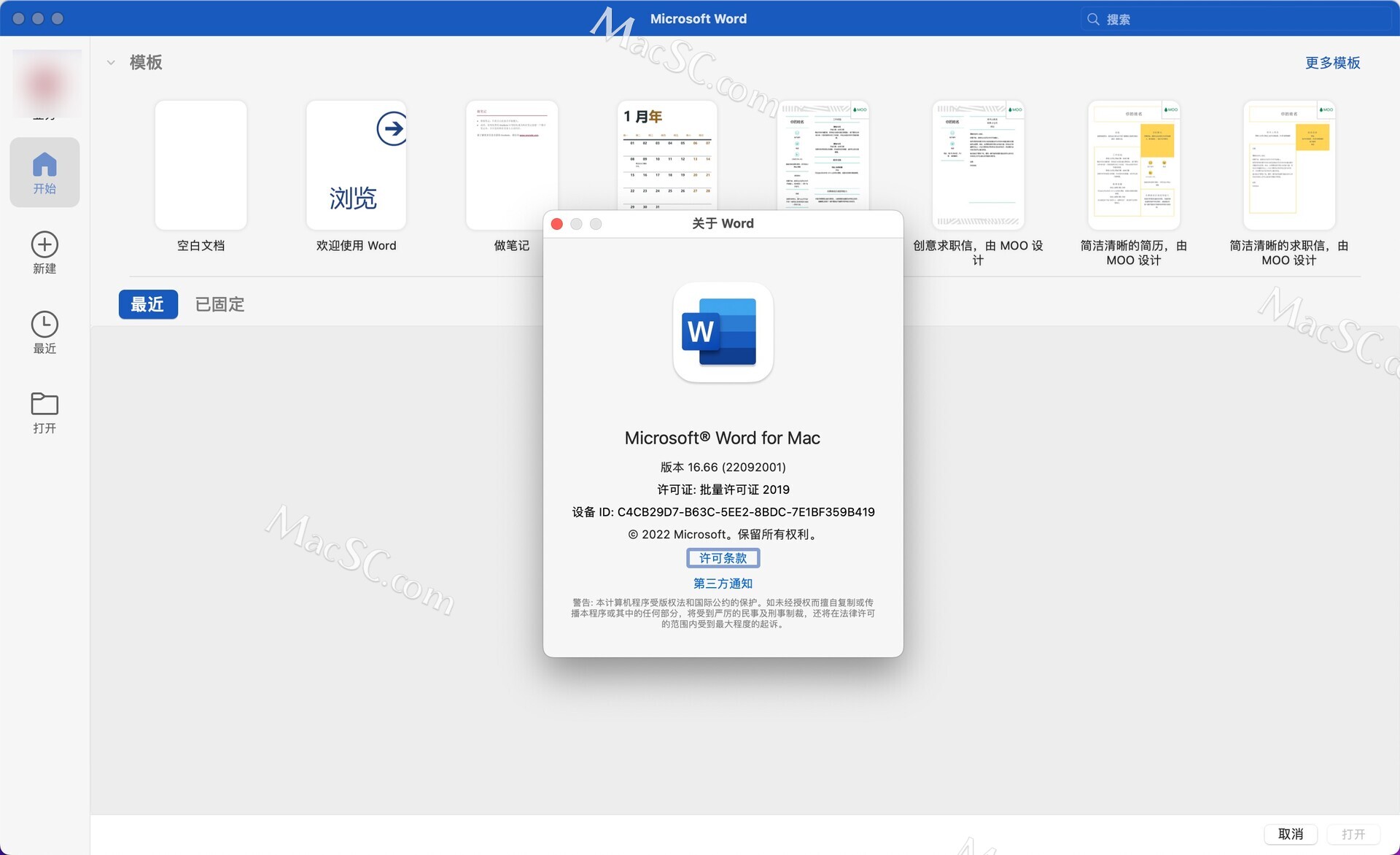Open the 第三方通知 link
The width and height of the screenshot is (1400, 855).
723,584
